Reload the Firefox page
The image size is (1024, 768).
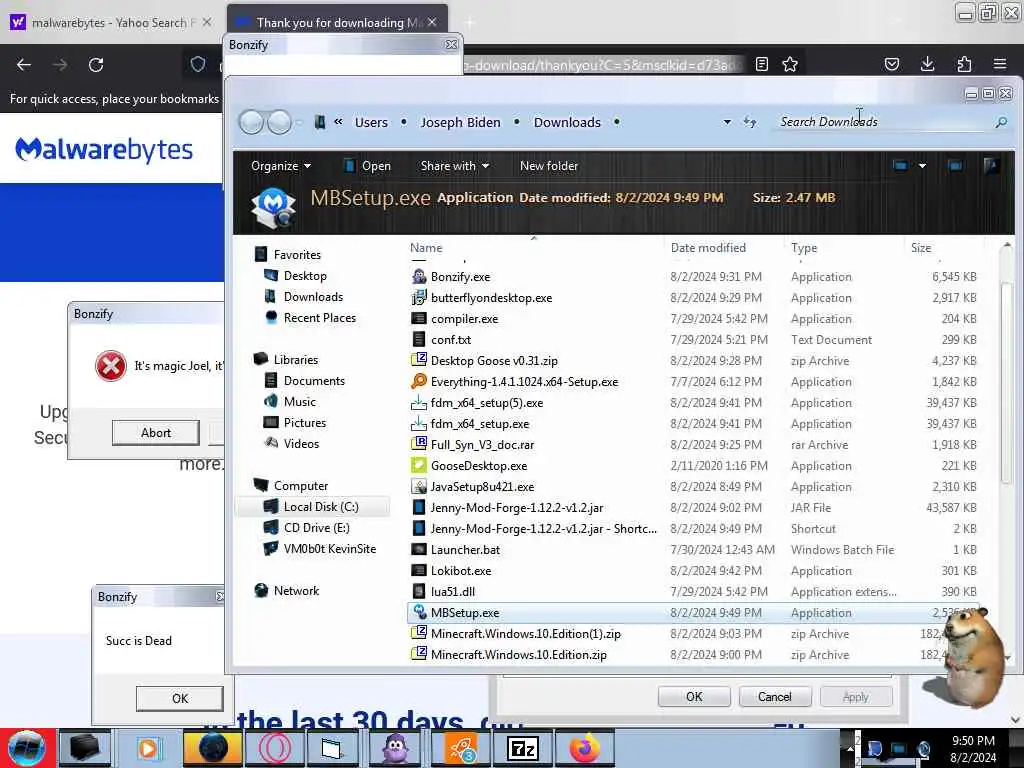click(x=96, y=65)
